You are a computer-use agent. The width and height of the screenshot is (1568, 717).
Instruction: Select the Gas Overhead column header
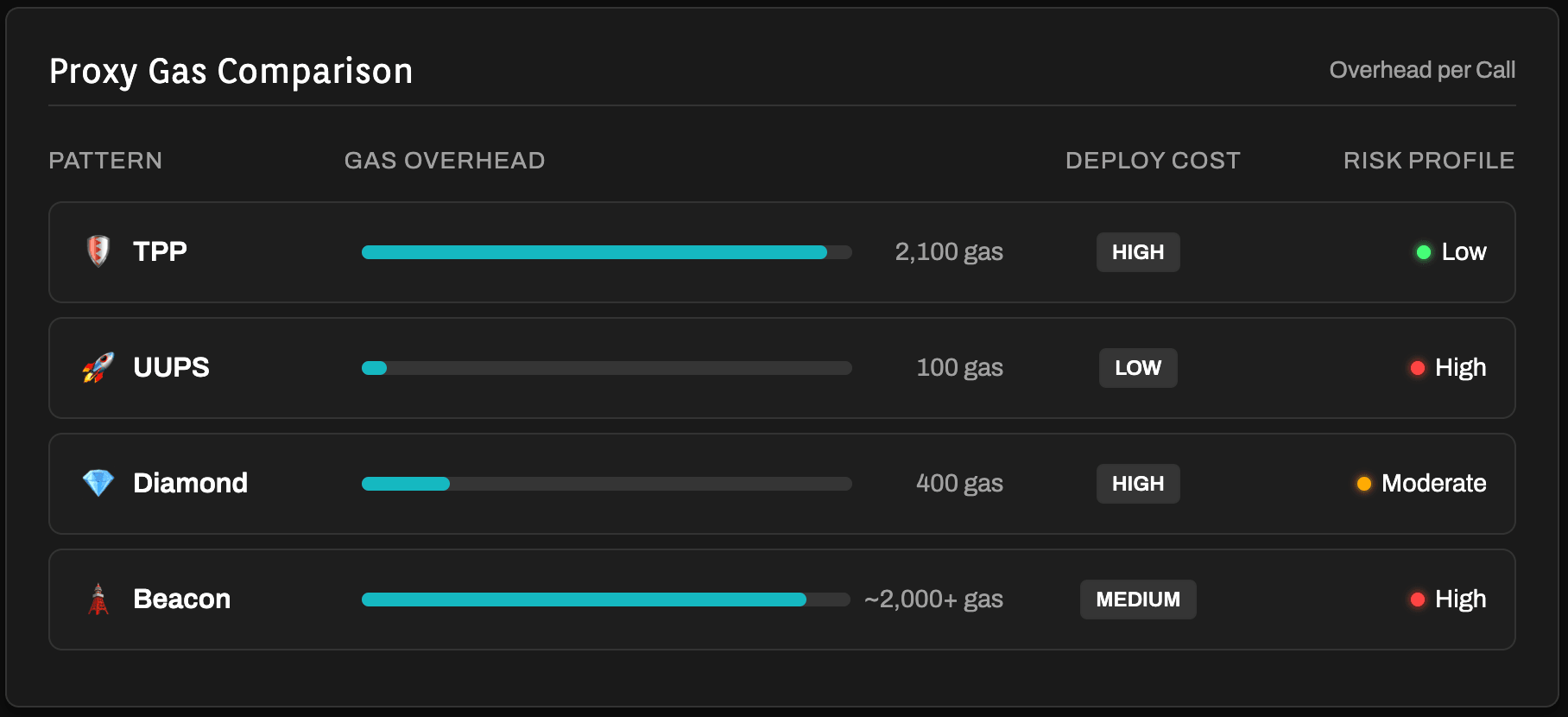pos(445,161)
